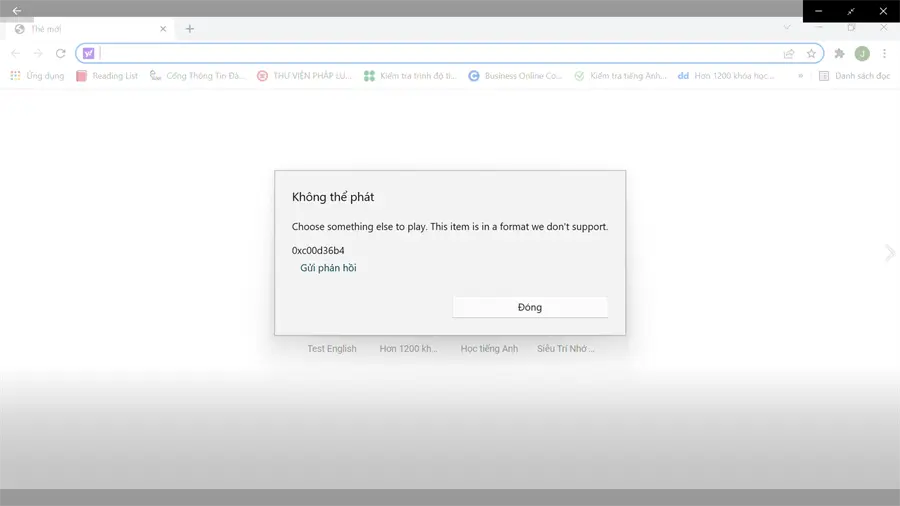Open the Ứng dụng apps grid
The image size is (900, 506).
(x=37, y=76)
